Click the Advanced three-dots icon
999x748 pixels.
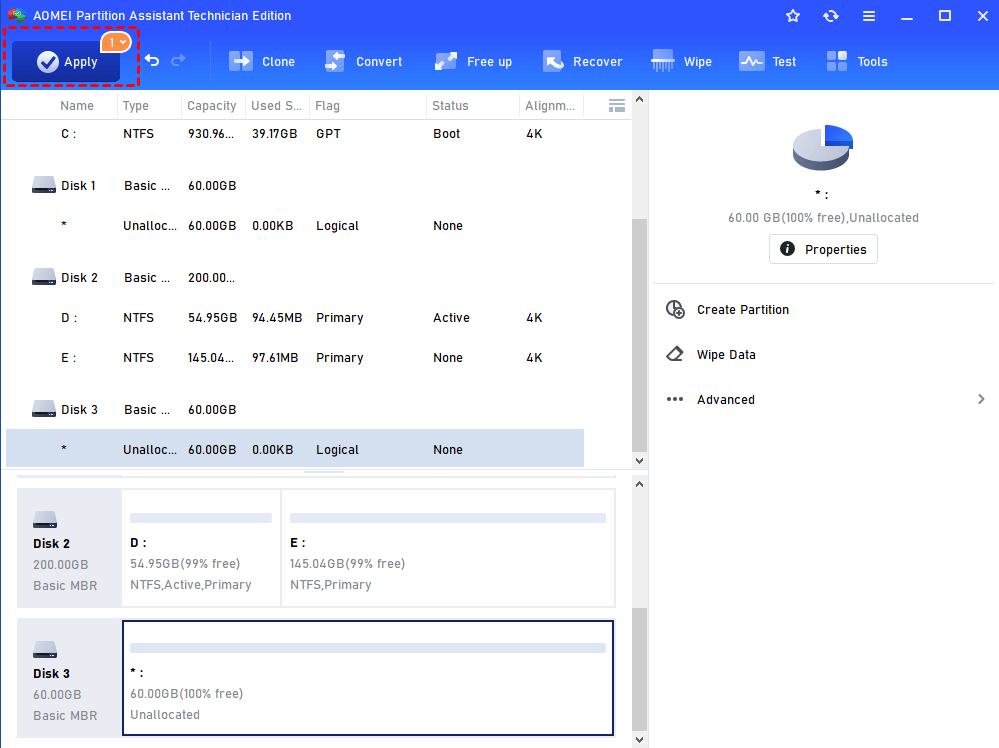675,399
